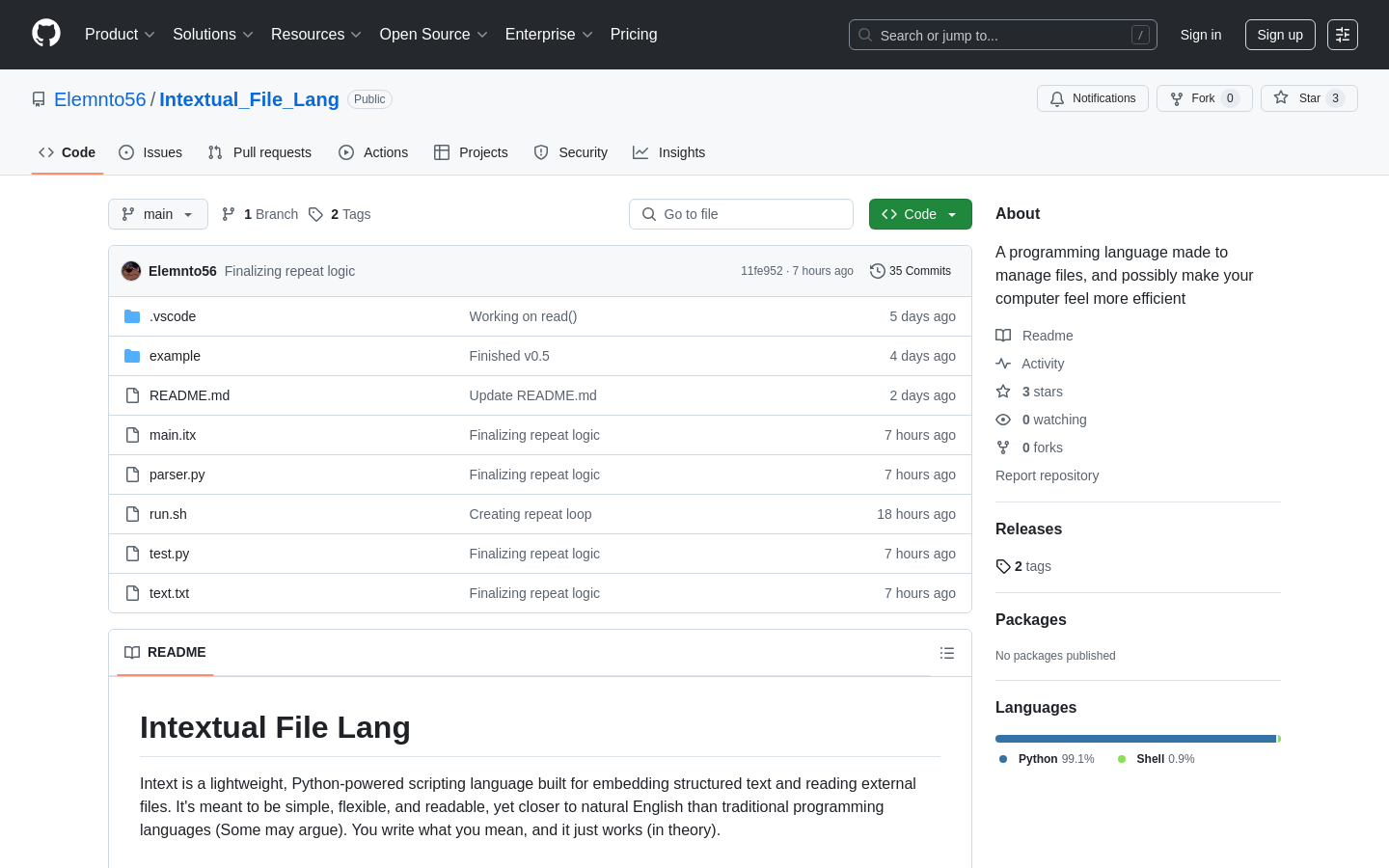Click the Shell 0.9% language link
Image resolution: width=1389 pixels, height=868 pixels.
pyautogui.click(x=1156, y=759)
